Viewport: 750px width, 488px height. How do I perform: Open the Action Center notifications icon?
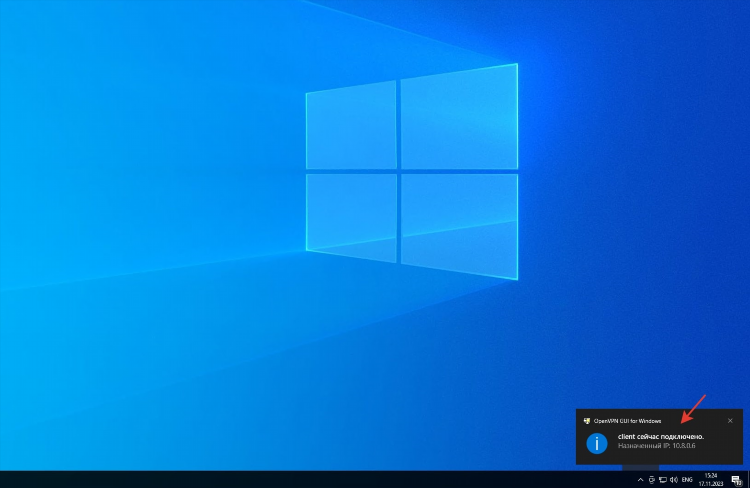737,480
